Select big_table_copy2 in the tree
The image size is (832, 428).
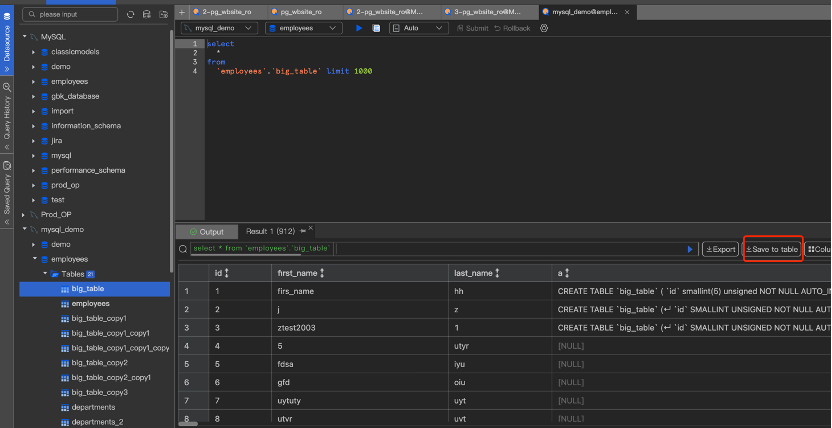99,362
